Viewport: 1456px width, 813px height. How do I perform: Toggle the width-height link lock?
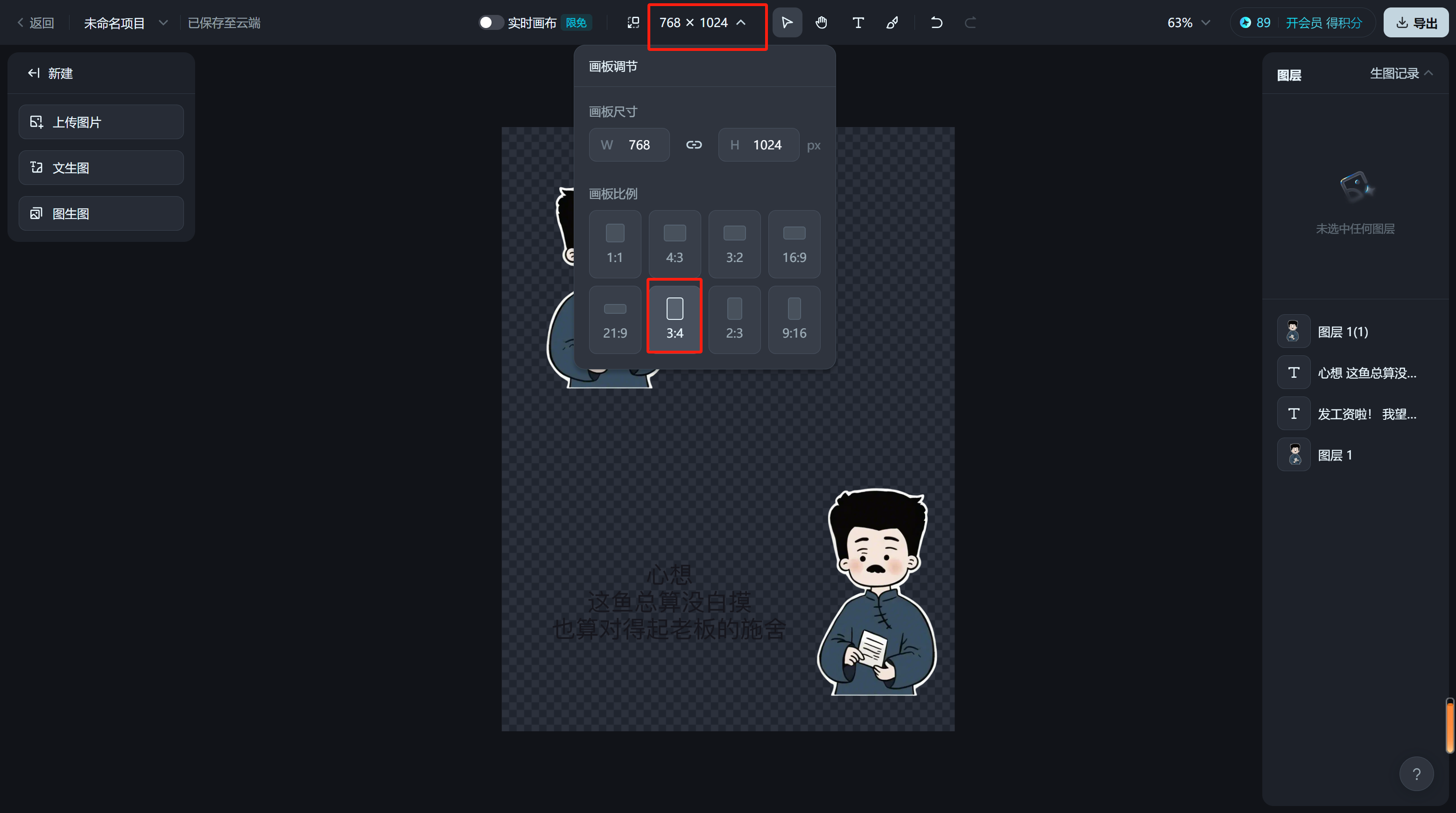694,145
